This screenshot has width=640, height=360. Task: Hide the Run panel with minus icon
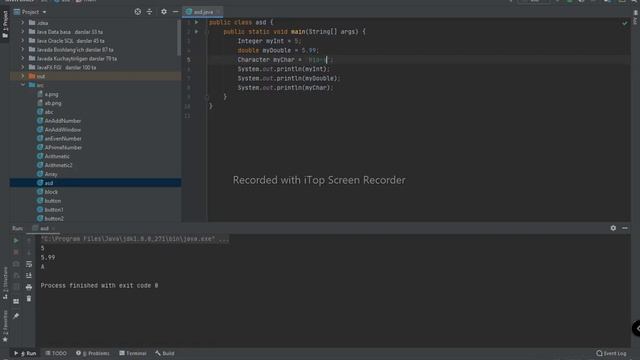click(x=625, y=228)
